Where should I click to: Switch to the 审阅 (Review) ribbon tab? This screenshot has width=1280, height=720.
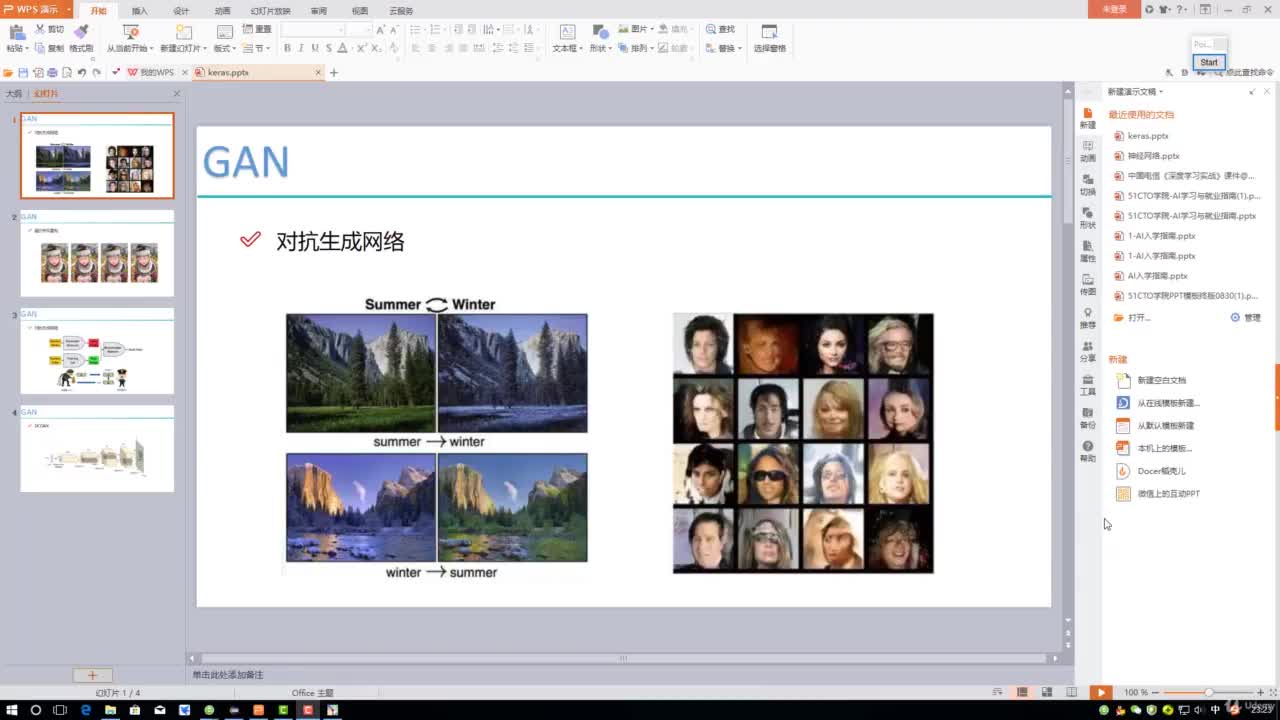point(318,11)
